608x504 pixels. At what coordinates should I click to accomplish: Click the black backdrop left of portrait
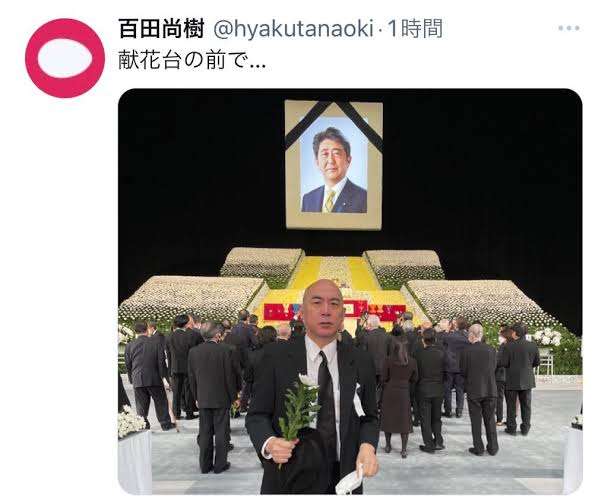click(x=202, y=174)
